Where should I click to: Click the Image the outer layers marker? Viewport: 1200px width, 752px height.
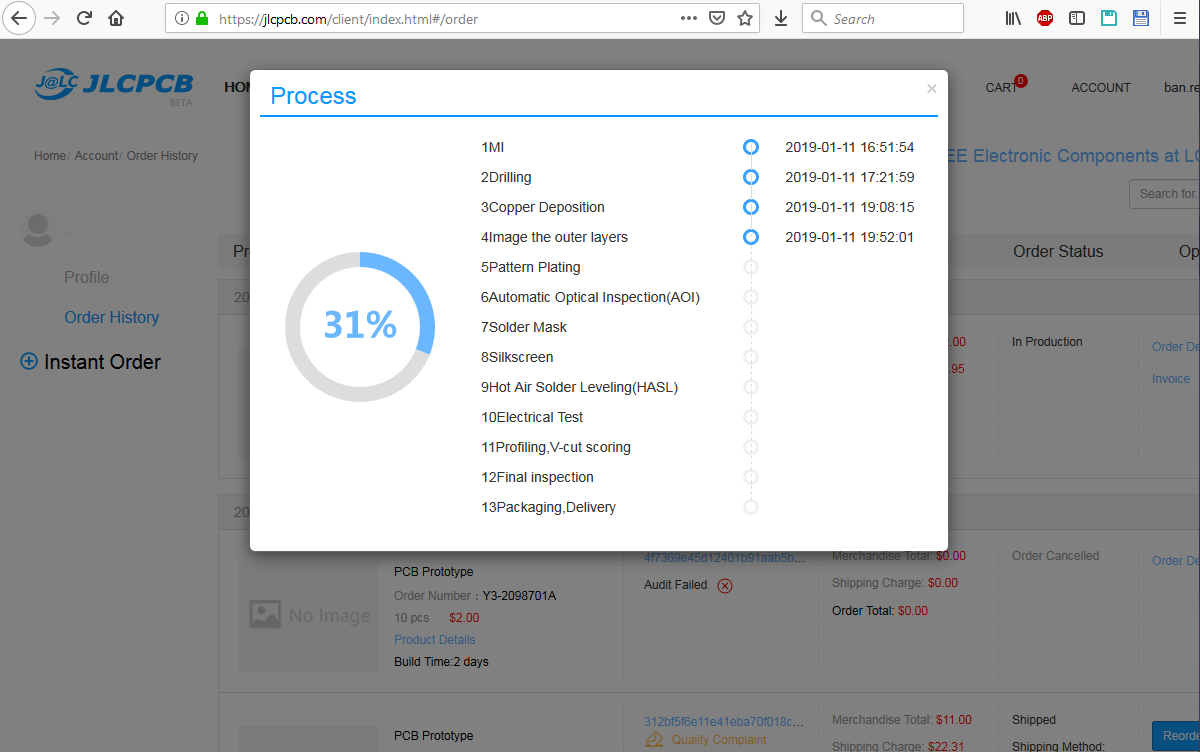pyautogui.click(x=751, y=237)
